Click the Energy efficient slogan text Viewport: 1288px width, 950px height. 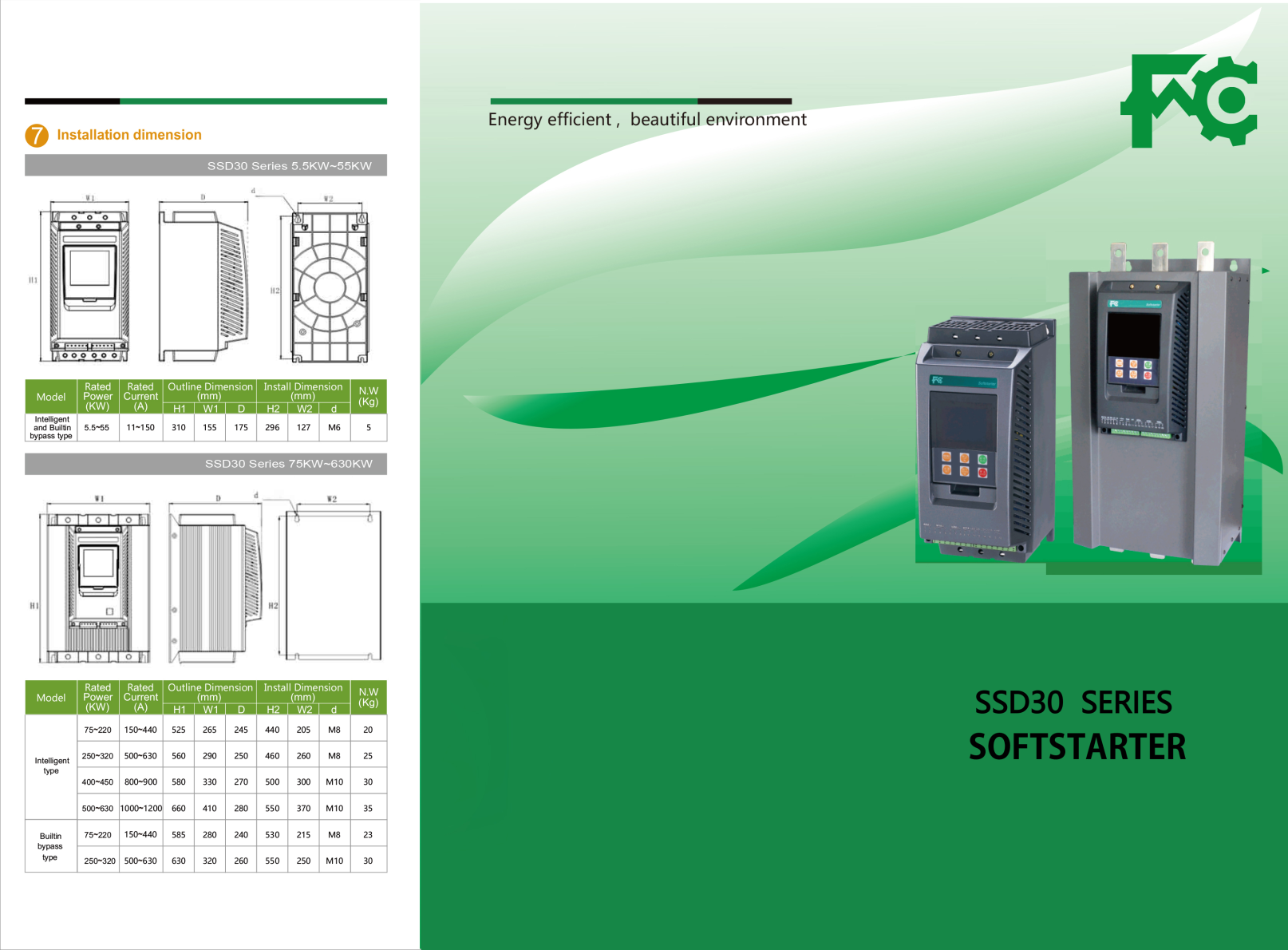(647, 120)
